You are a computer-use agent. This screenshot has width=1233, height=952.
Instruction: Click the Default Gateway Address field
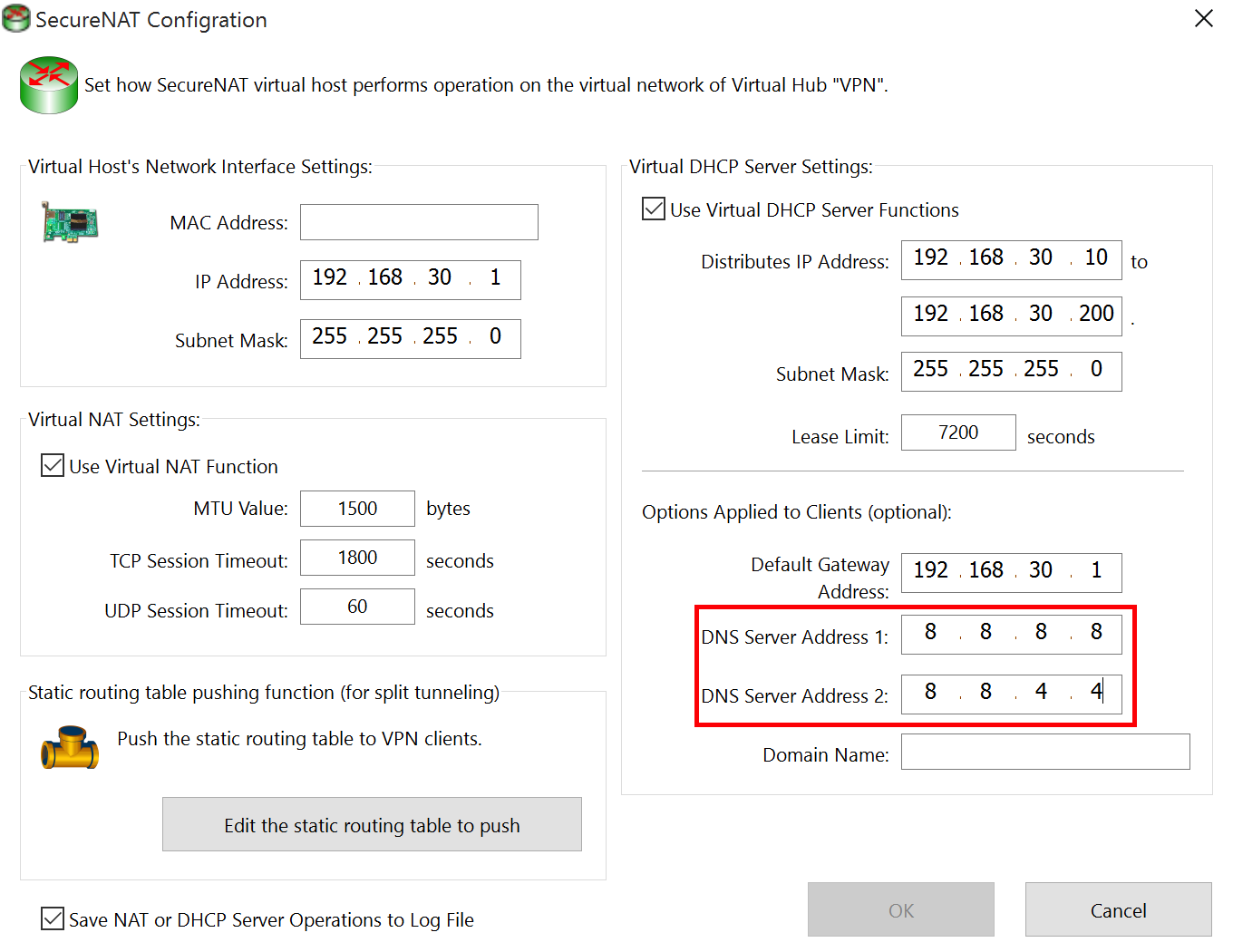point(1011,572)
